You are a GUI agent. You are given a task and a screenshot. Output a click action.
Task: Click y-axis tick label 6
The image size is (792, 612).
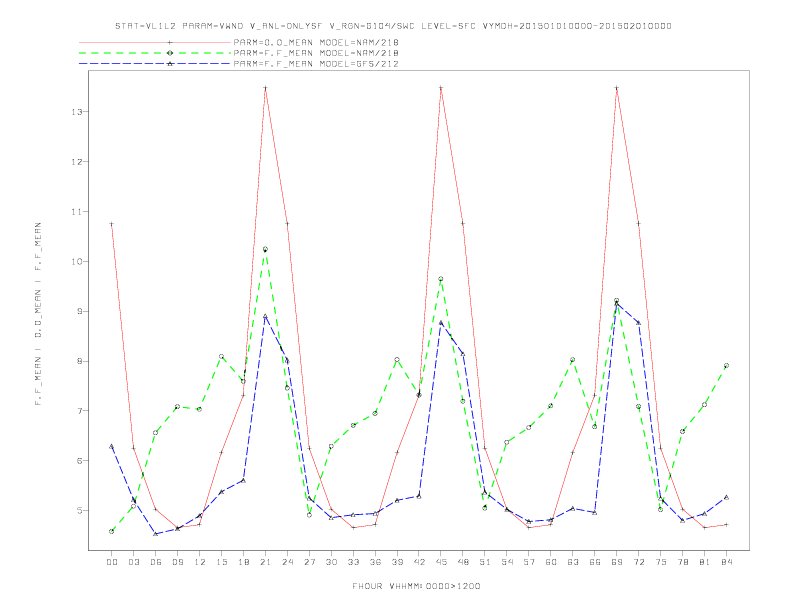[x=79, y=461]
